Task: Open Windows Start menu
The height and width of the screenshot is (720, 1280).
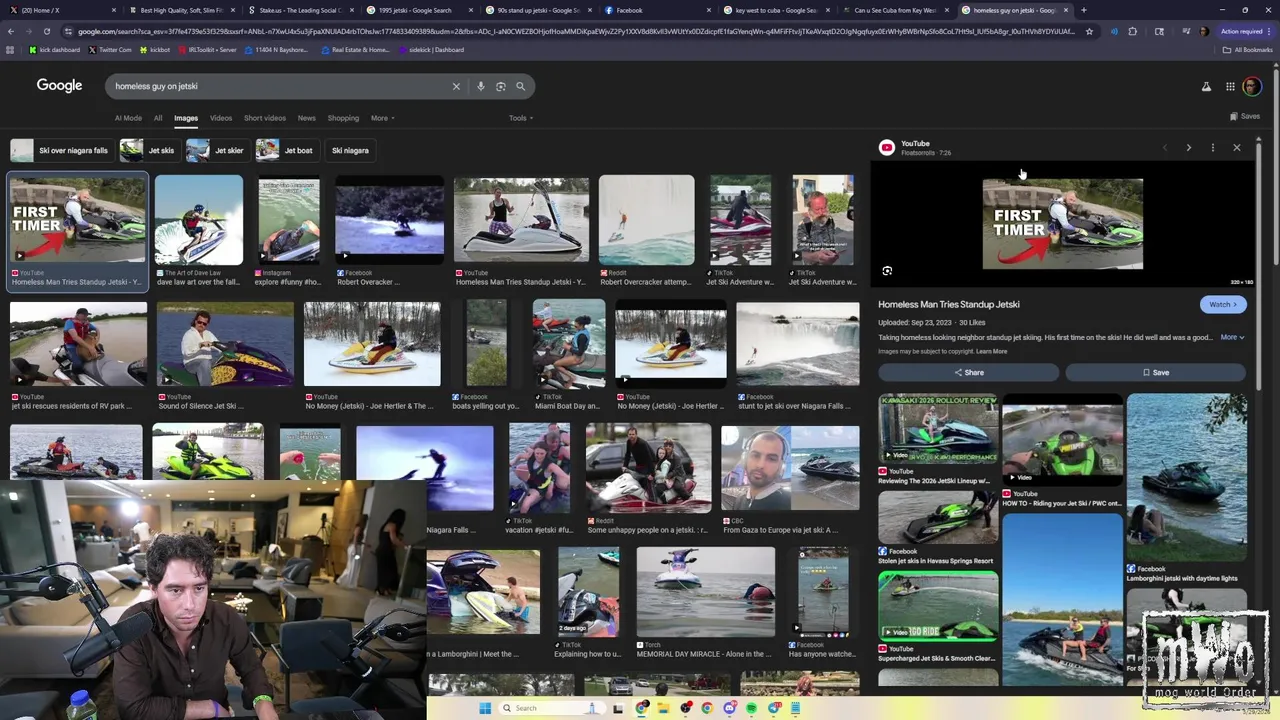Action: [485, 708]
